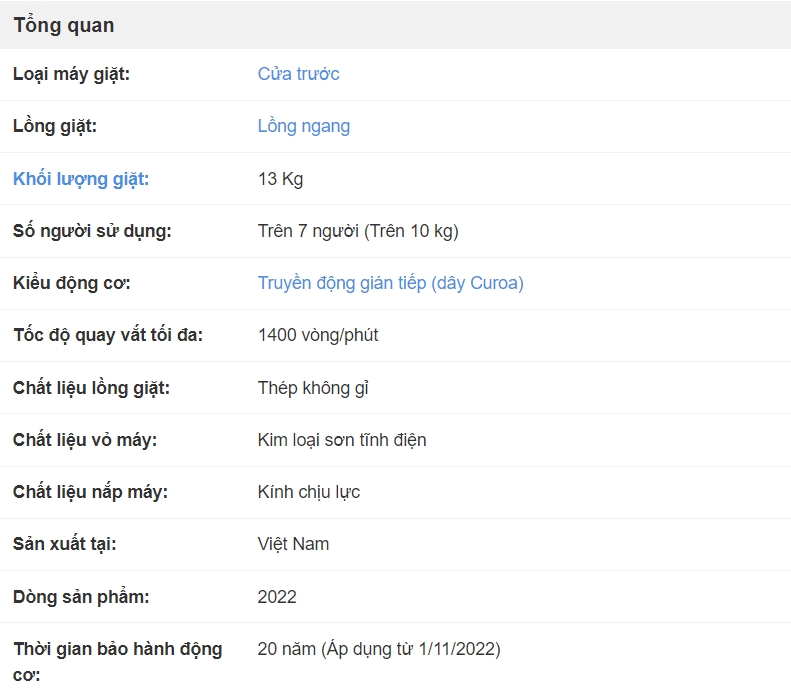The height and width of the screenshot is (692, 791).
Task: Click the 'Tổng quan' section header
Action: [x=64, y=25]
